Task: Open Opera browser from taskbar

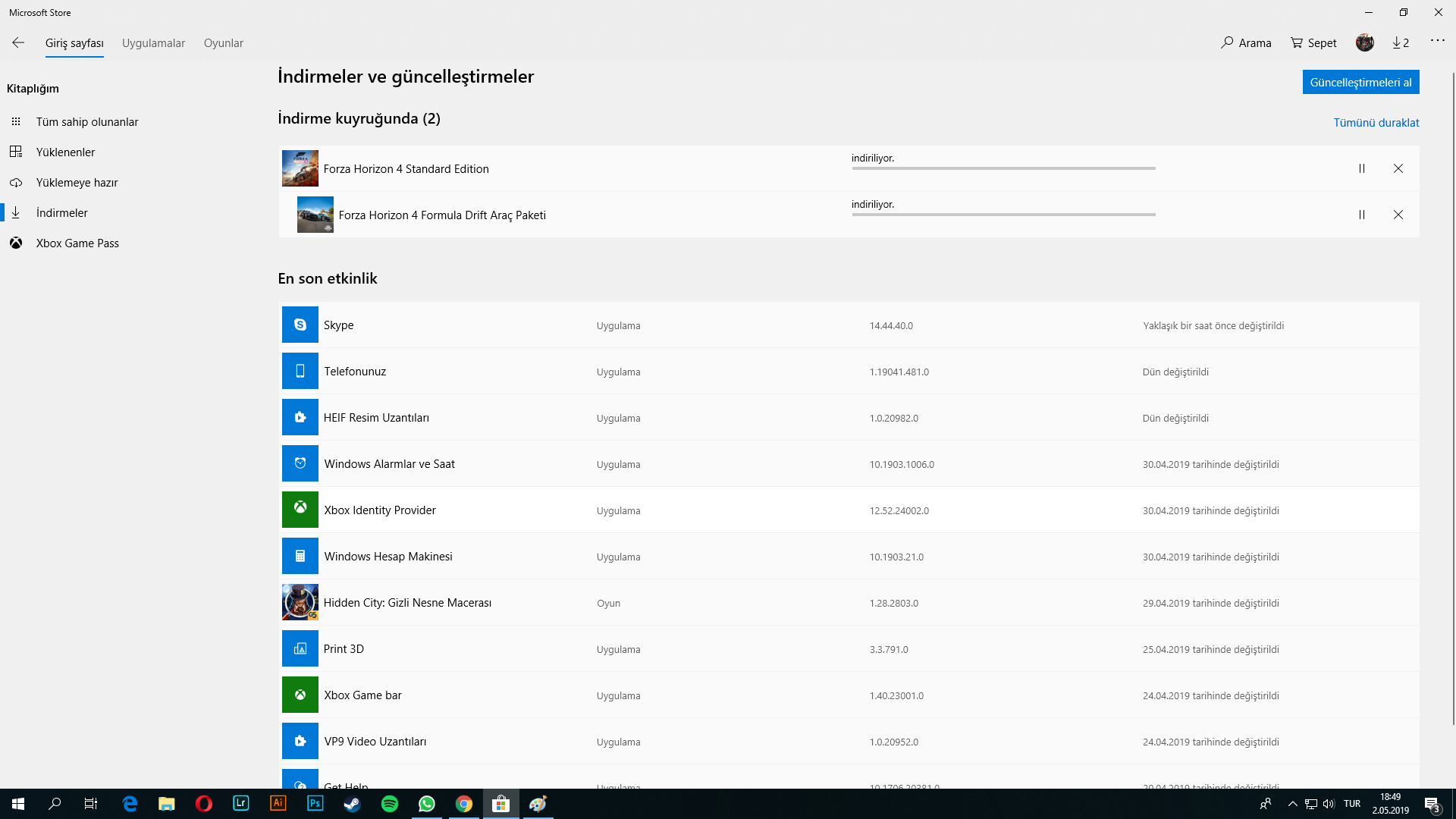Action: coord(204,804)
